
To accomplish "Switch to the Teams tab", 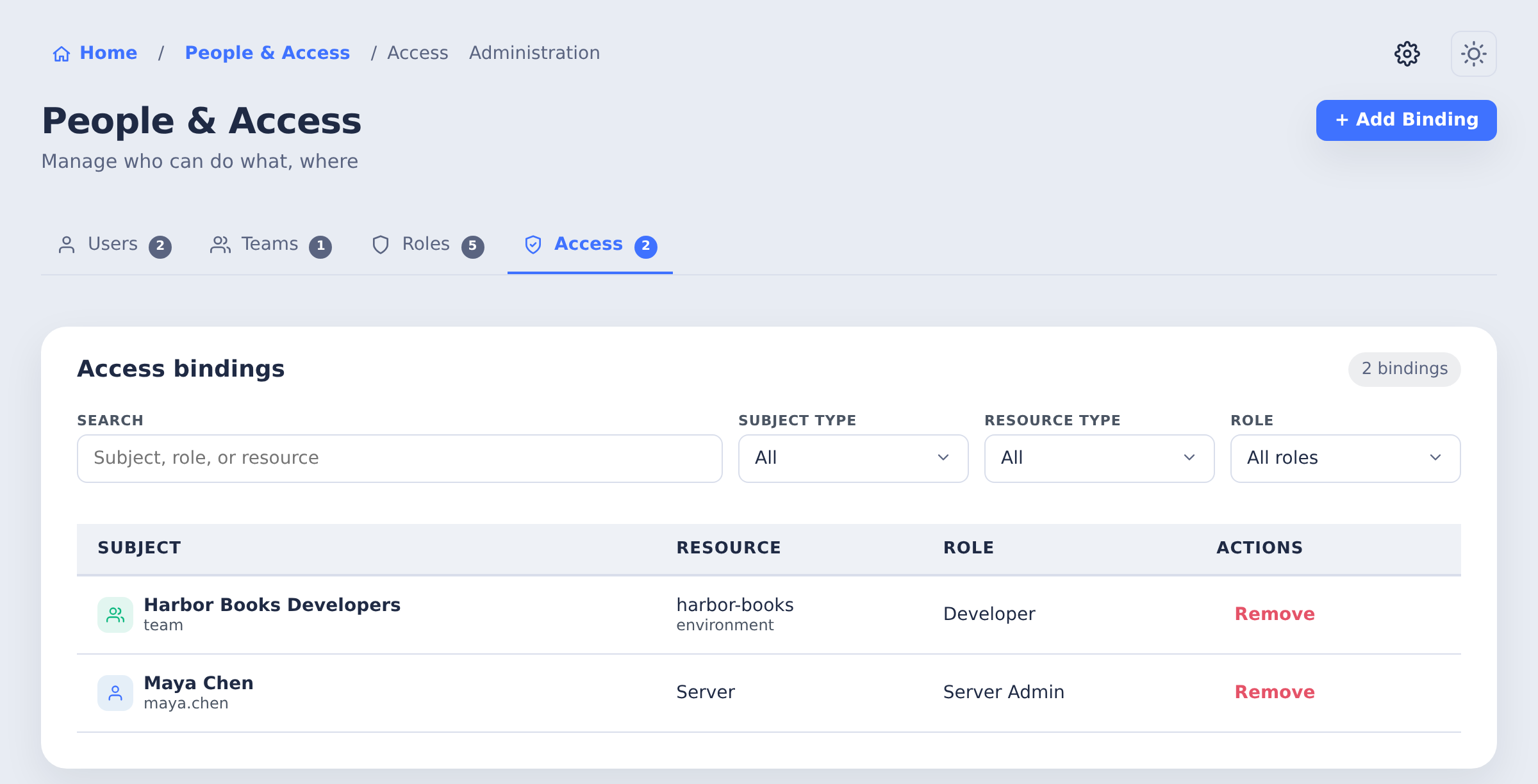I will pos(270,245).
